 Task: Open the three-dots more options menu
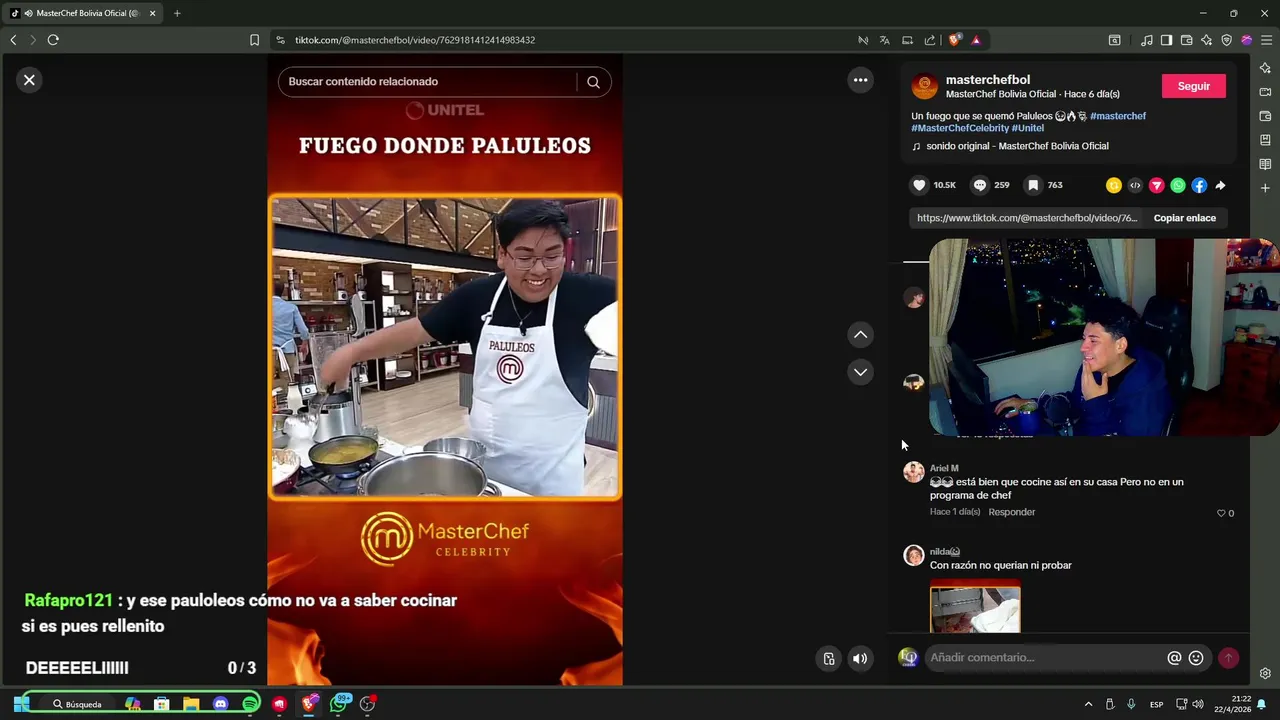click(860, 80)
